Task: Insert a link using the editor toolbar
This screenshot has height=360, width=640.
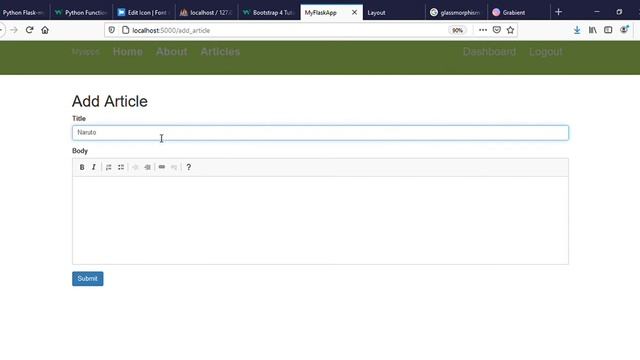Action: click(162, 167)
